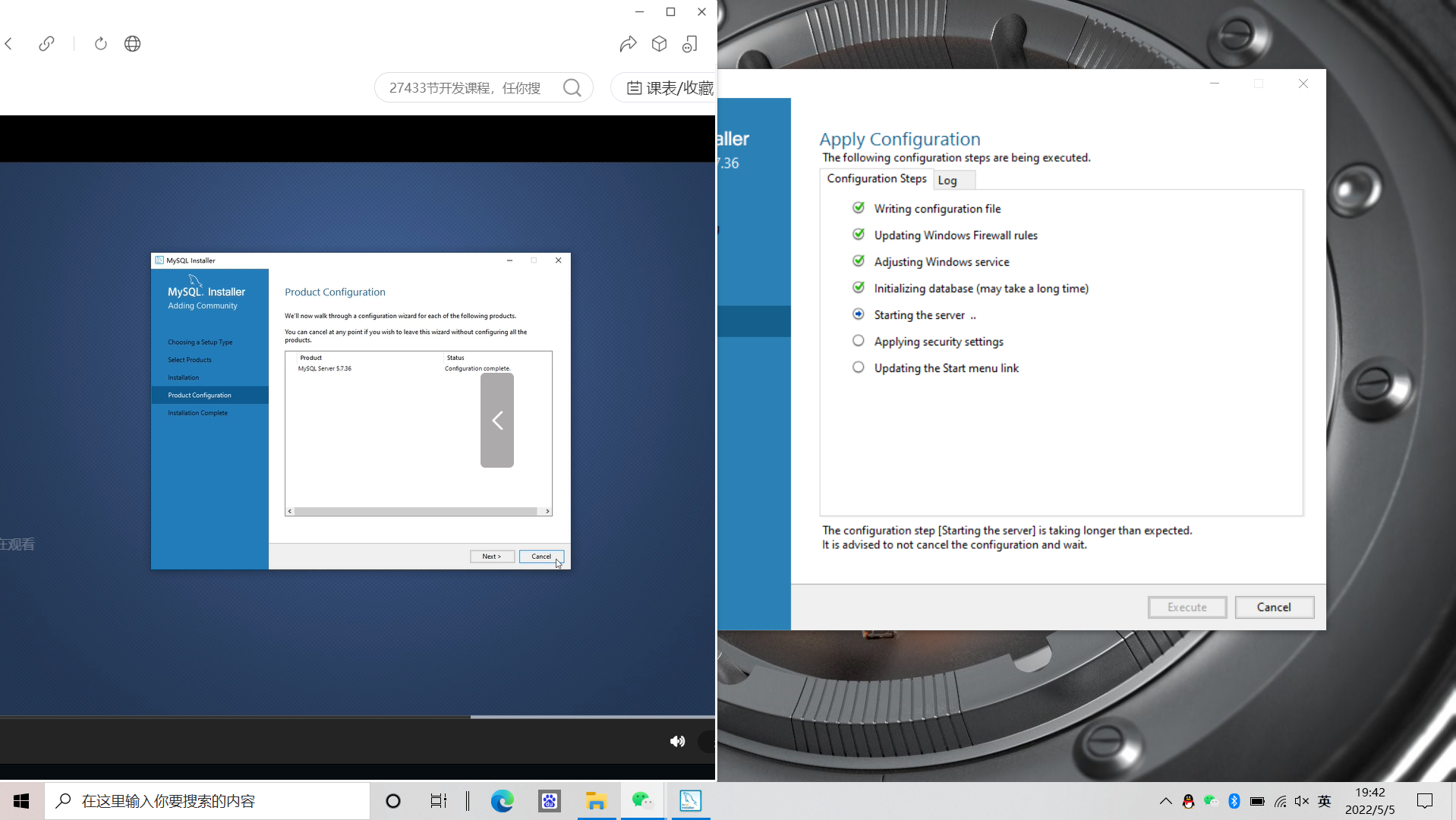Click the refresh icon in the toolbar

pos(100,44)
